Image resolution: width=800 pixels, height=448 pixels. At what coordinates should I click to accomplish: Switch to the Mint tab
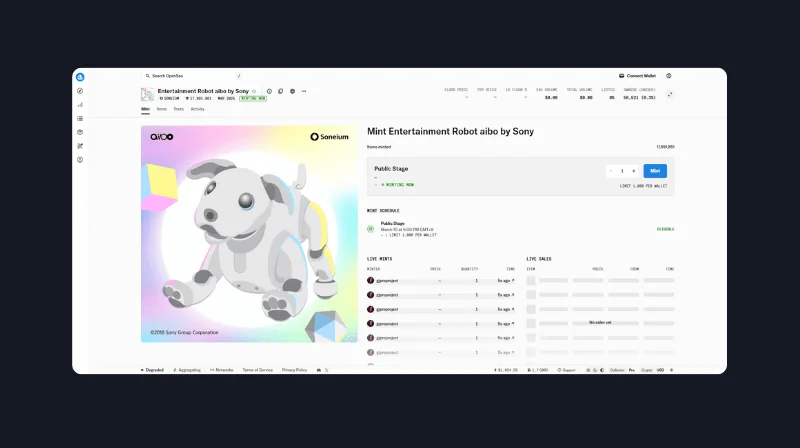[x=145, y=109]
